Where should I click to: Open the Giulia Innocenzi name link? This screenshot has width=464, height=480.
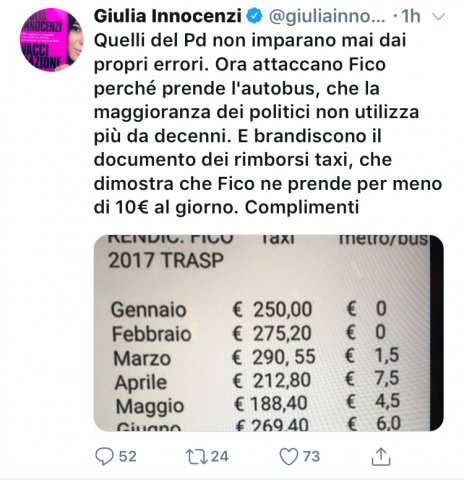click(168, 16)
